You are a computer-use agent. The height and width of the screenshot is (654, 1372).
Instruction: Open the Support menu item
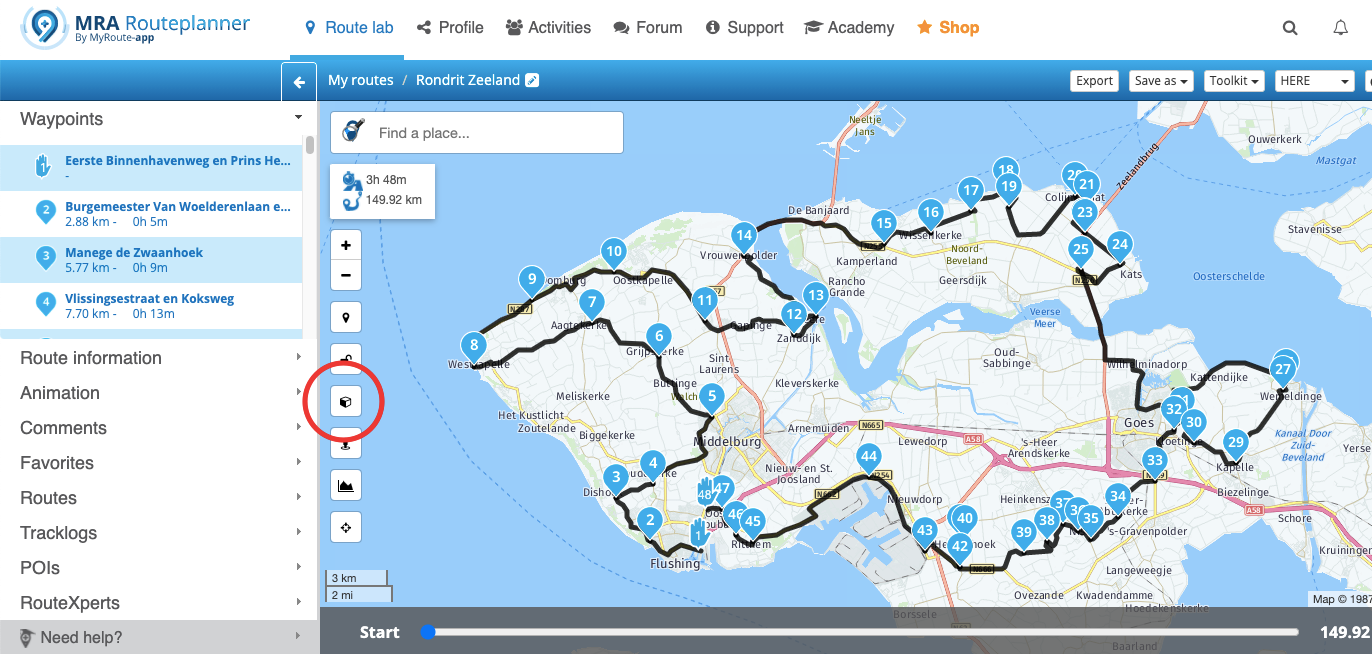click(x=745, y=28)
